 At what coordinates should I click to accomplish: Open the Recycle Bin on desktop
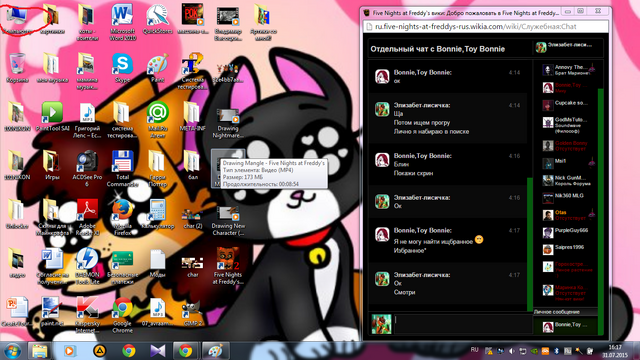[x=17, y=68]
